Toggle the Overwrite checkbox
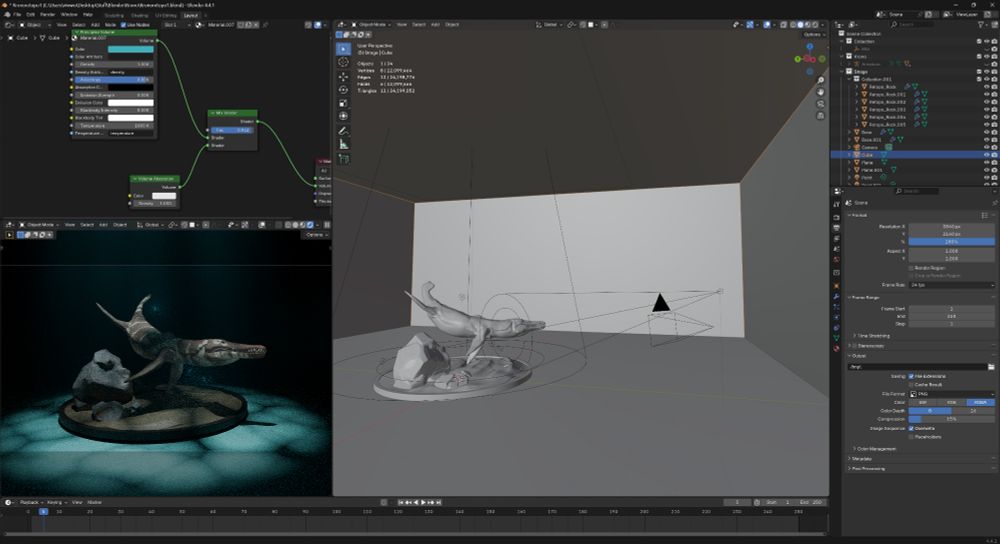 coord(911,429)
